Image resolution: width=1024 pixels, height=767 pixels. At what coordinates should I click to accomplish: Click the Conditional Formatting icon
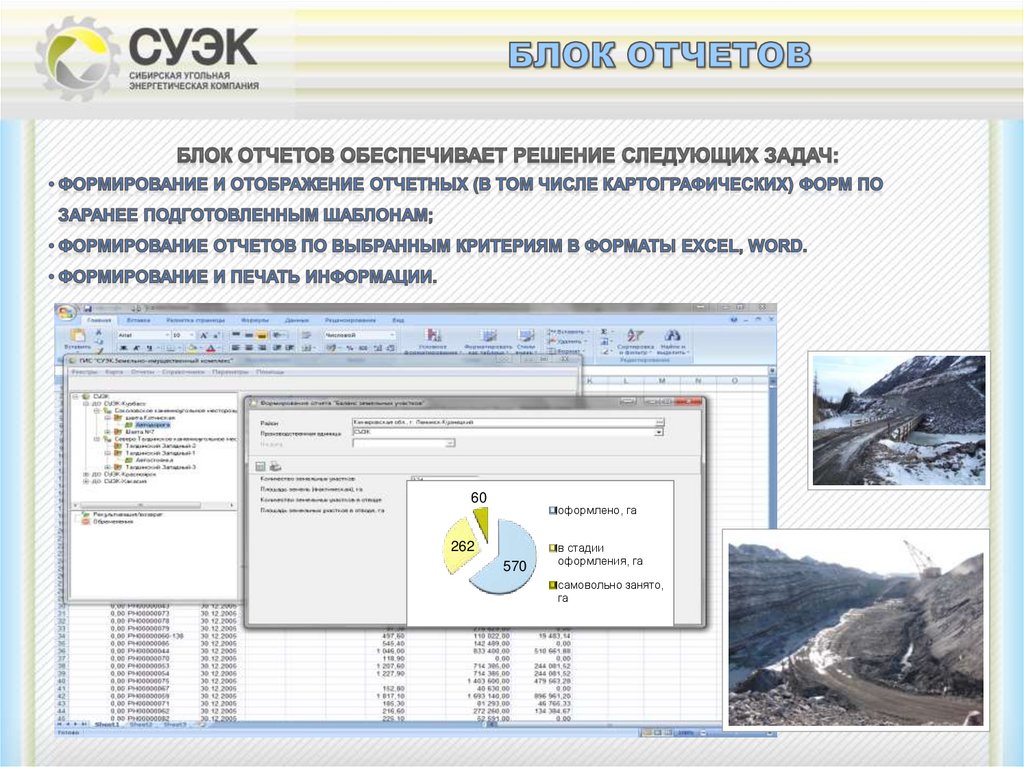[433, 336]
